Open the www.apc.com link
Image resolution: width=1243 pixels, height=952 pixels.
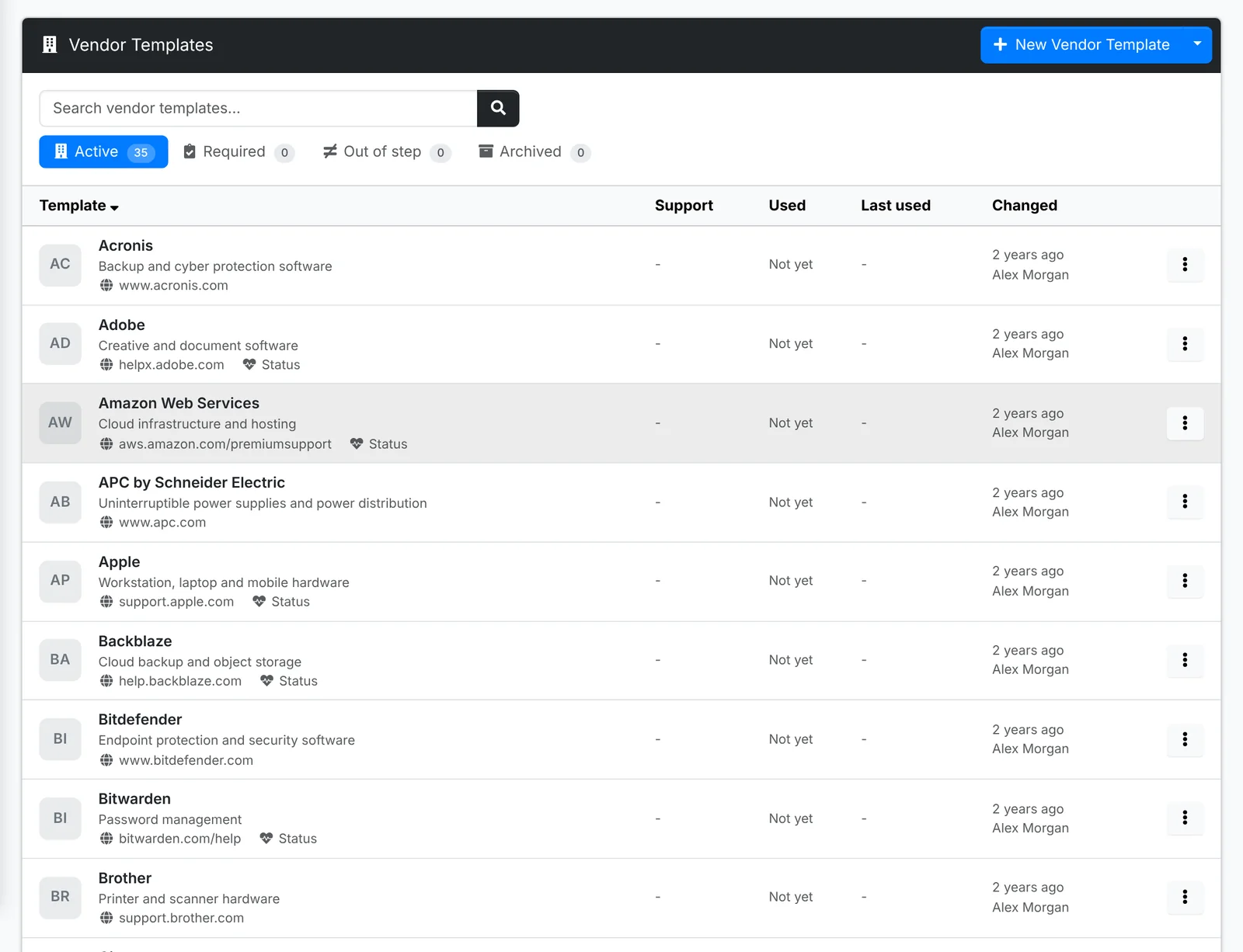coord(153,523)
